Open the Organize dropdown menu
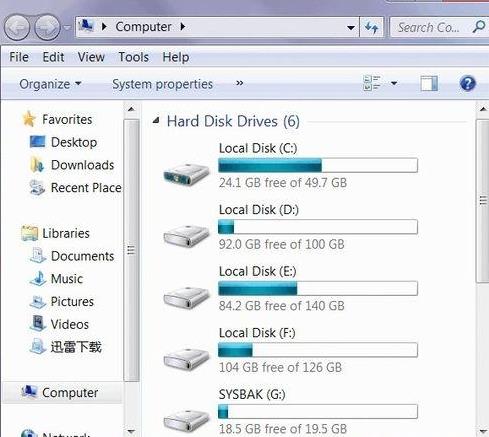489x437 pixels. tap(50, 84)
